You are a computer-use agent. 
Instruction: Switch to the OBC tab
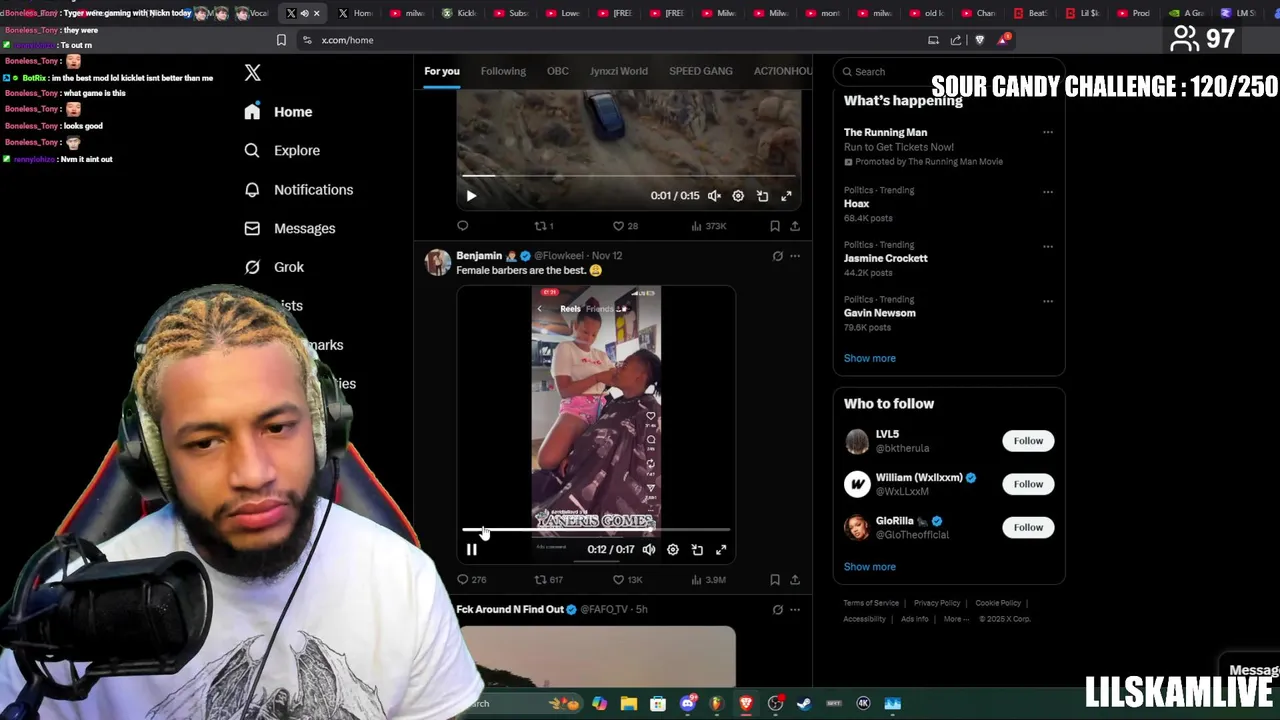point(558,71)
